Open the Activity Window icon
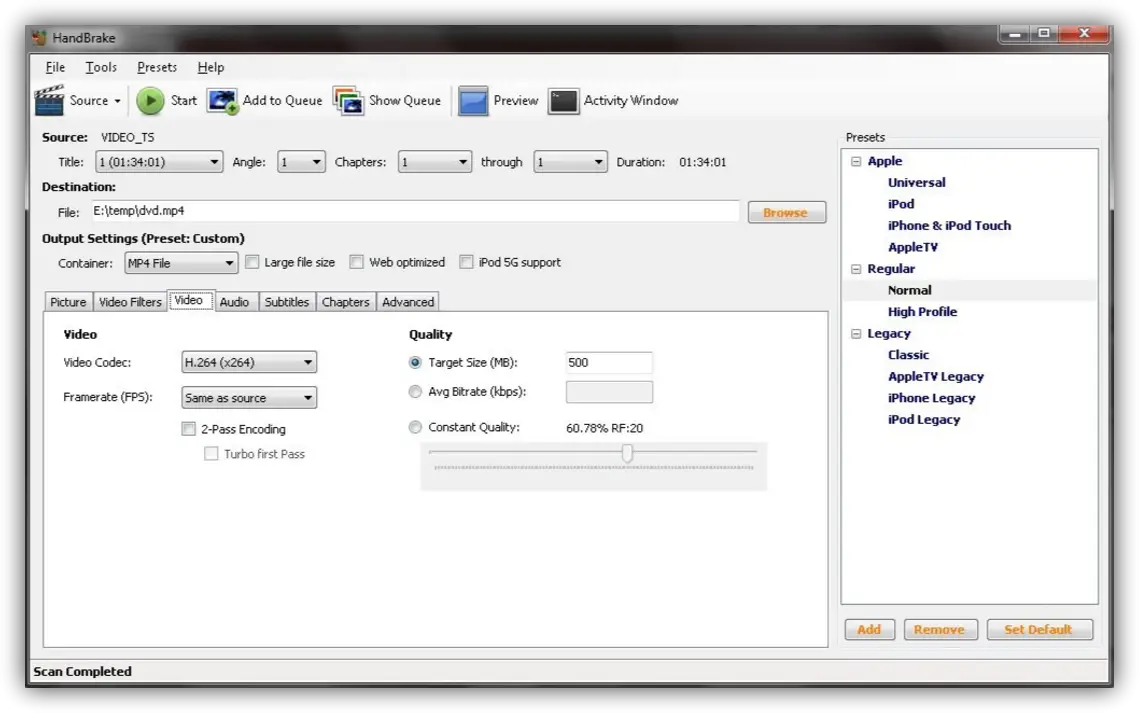Image resolution: width=1139 pixels, height=713 pixels. tap(563, 101)
